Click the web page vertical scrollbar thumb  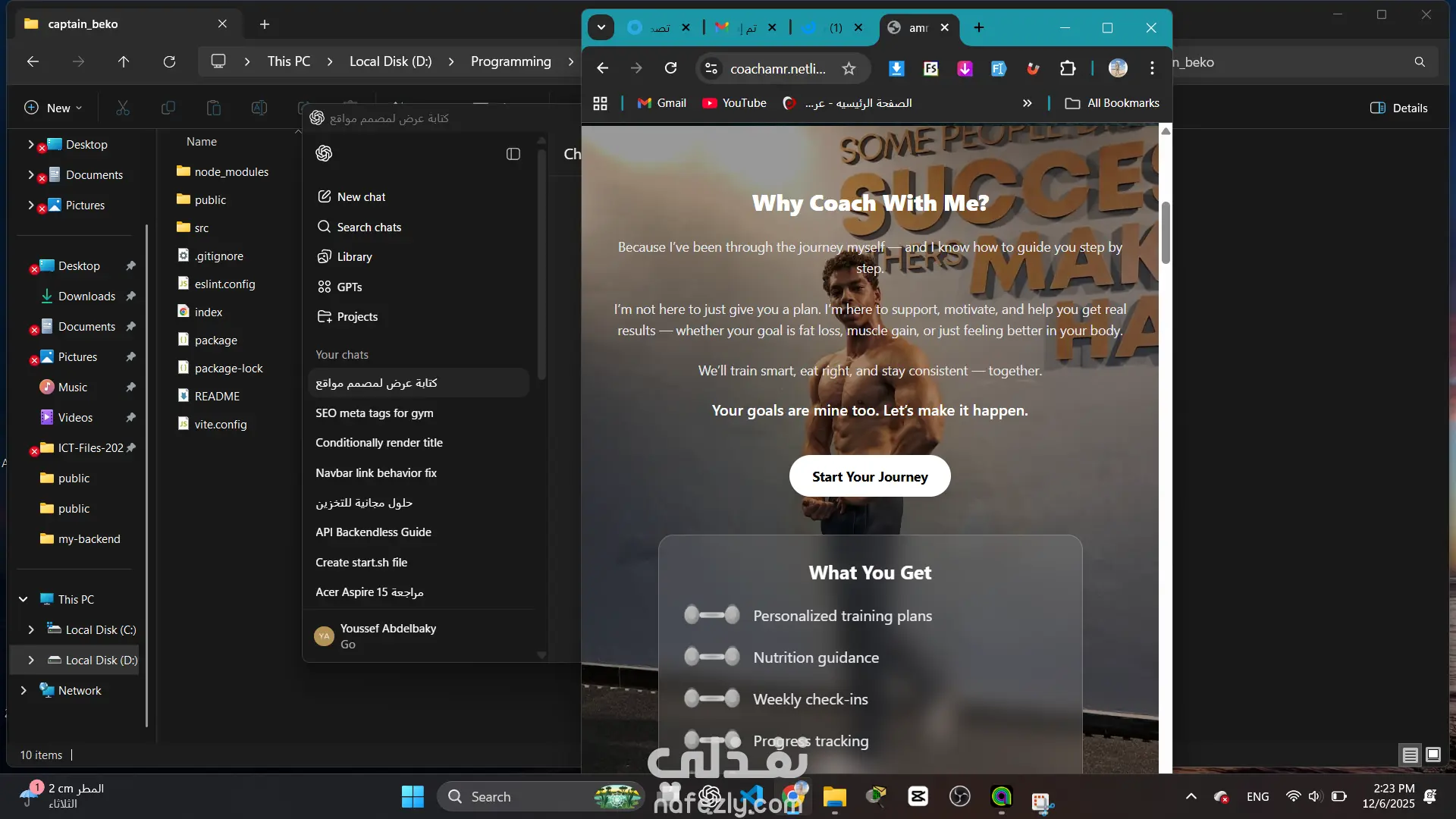click(x=1166, y=232)
